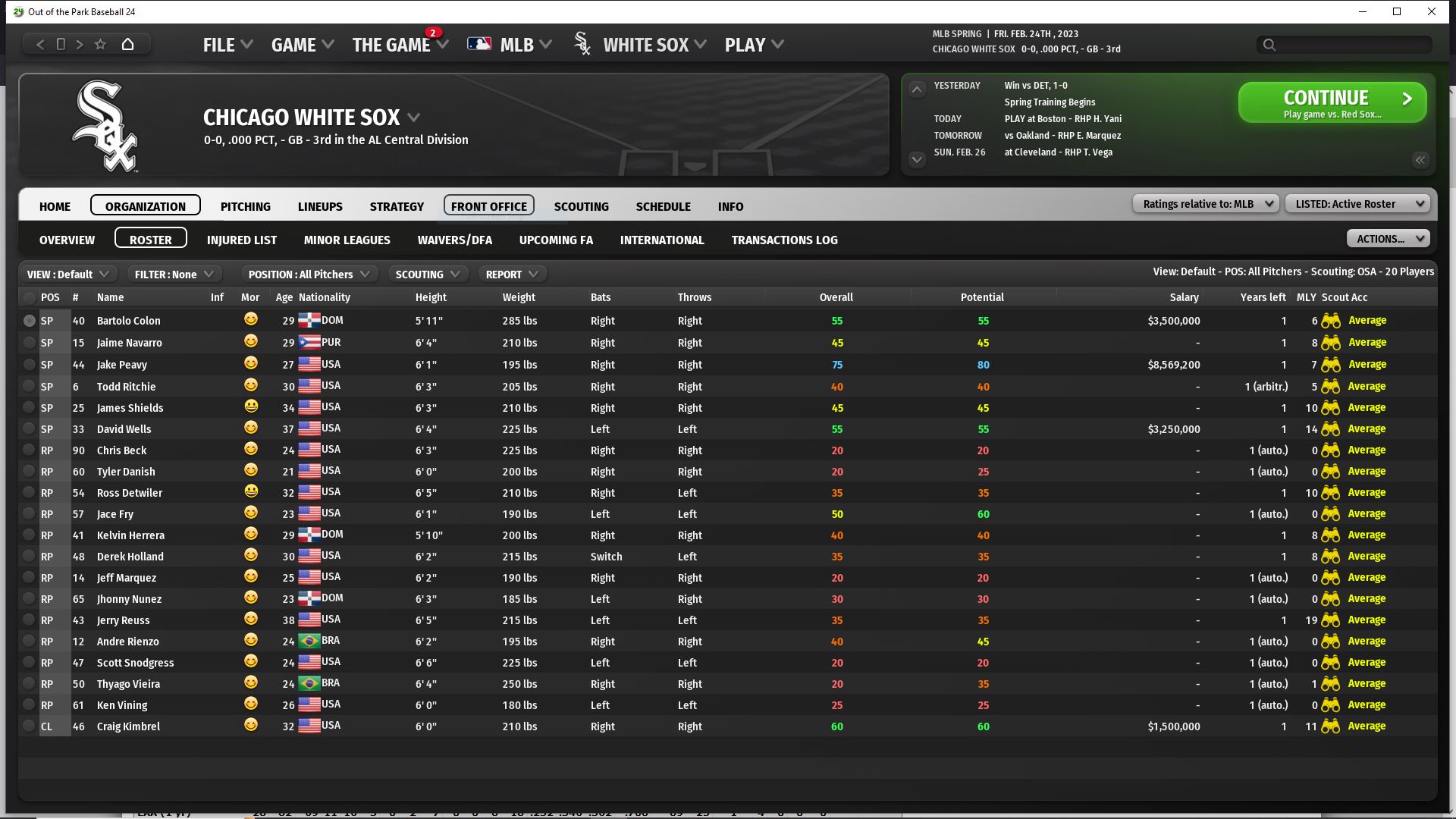Click James Shields' morale smiley
This screenshot has width=1456, height=819.
[251, 407]
